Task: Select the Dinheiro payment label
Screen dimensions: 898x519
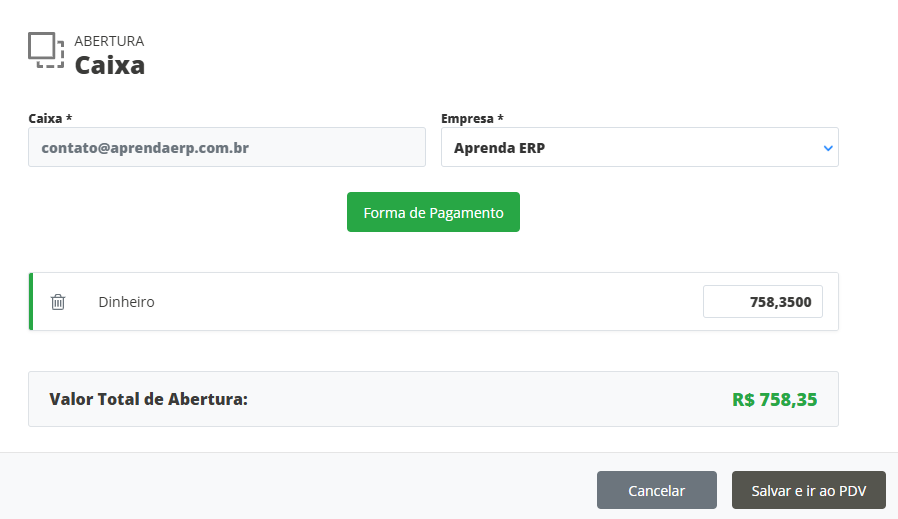Action: tap(126, 301)
